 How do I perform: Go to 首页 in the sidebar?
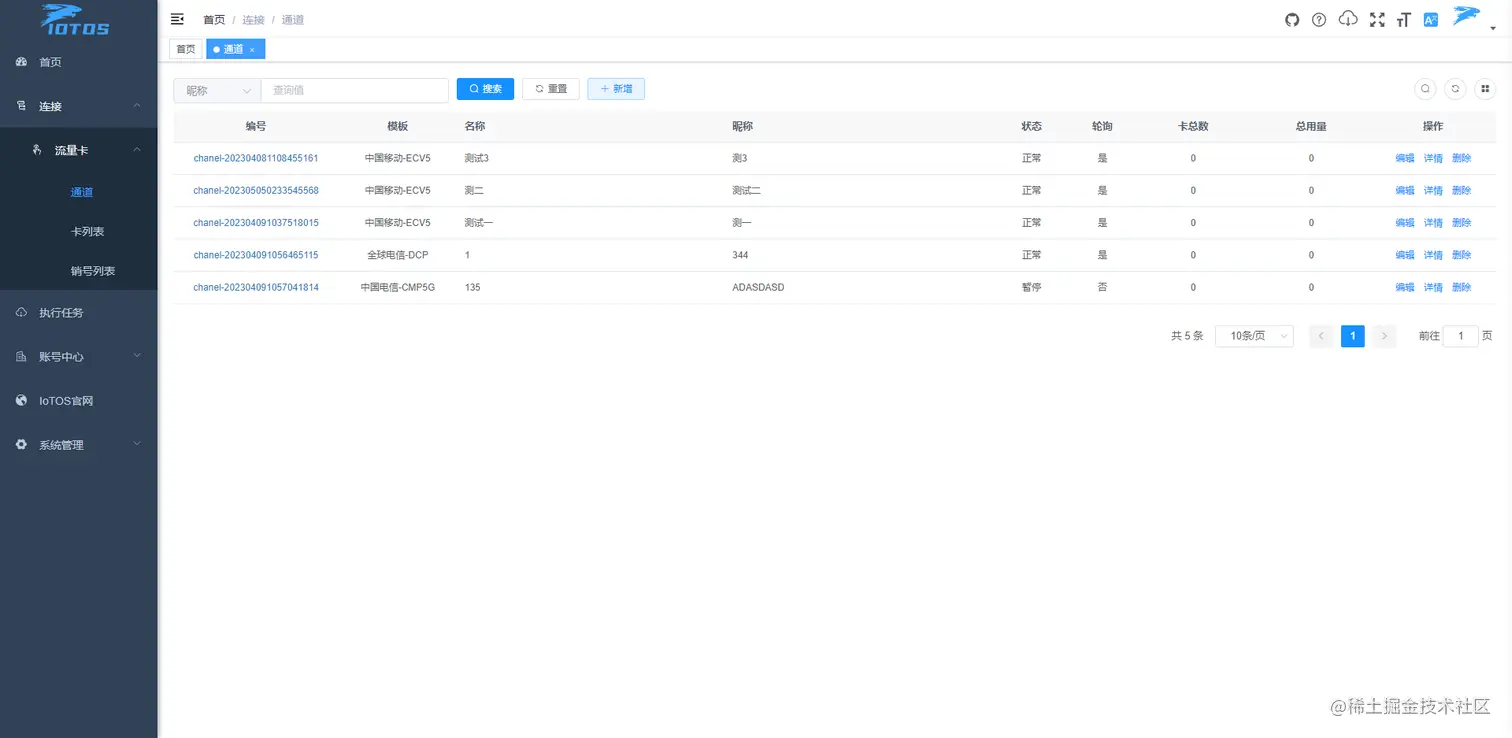click(x=78, y=62)
